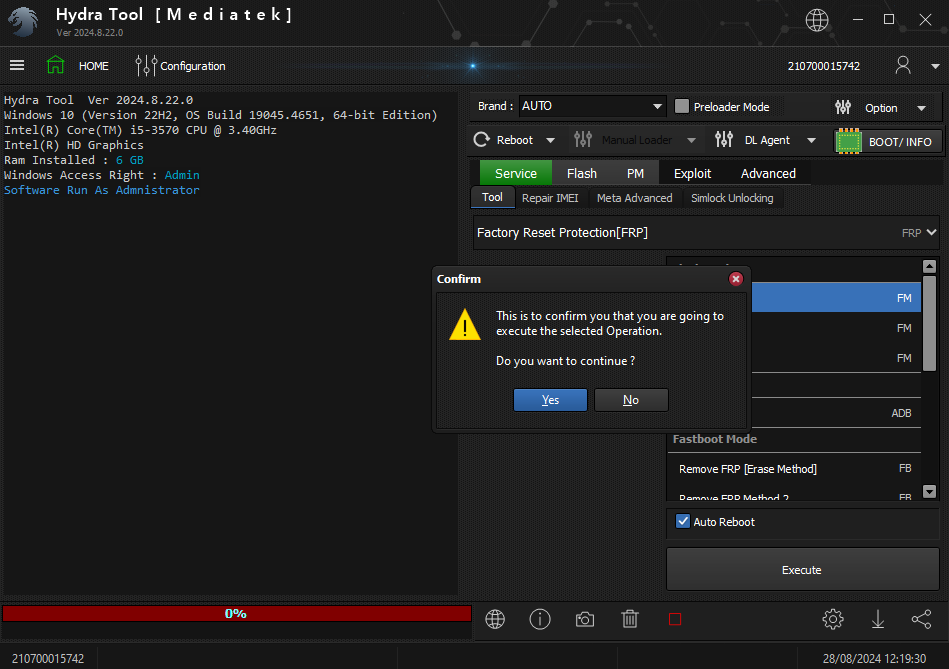Close the Confirm dialog with red X
Image resolution: width=949 pixels, height=669 pixels.
click(735, 278)
